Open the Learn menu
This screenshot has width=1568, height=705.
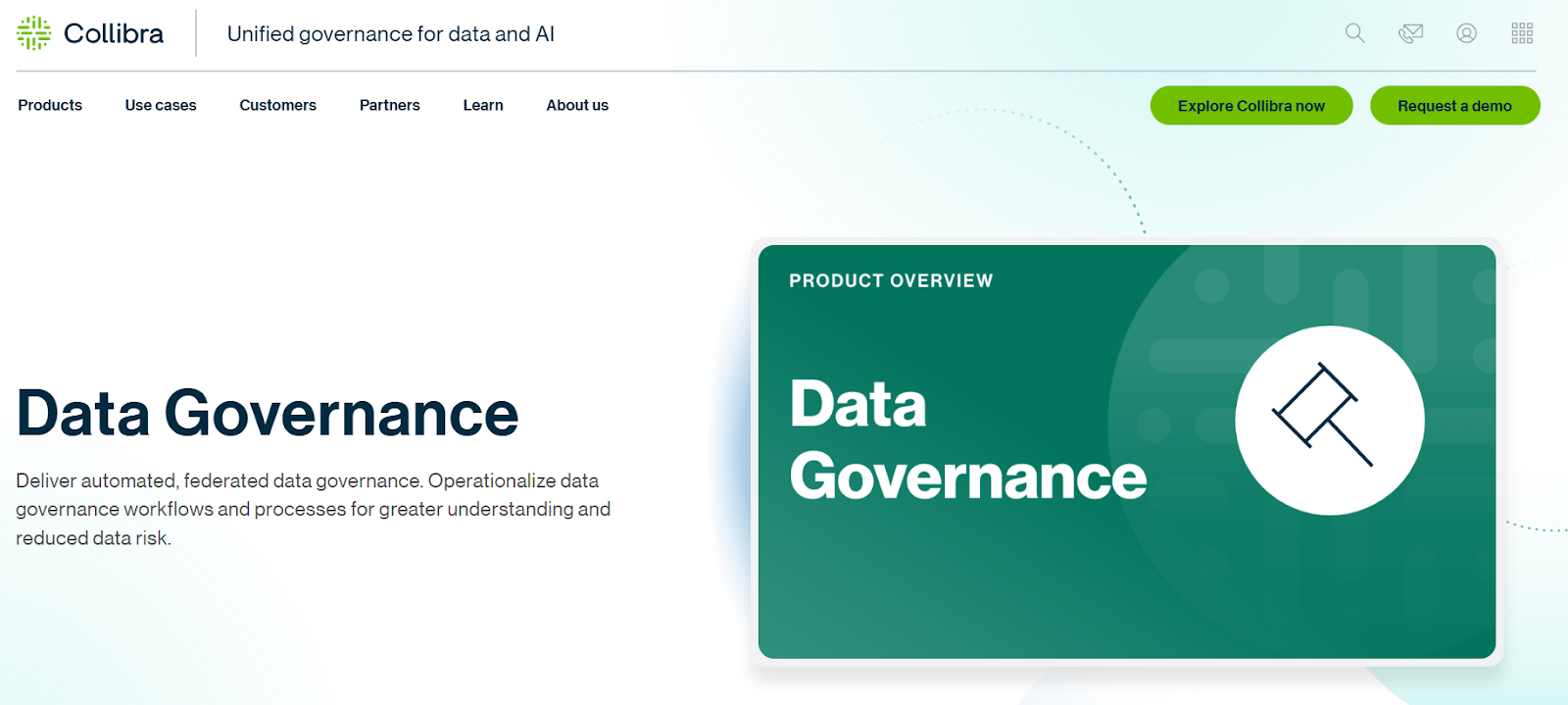point(483,105)
